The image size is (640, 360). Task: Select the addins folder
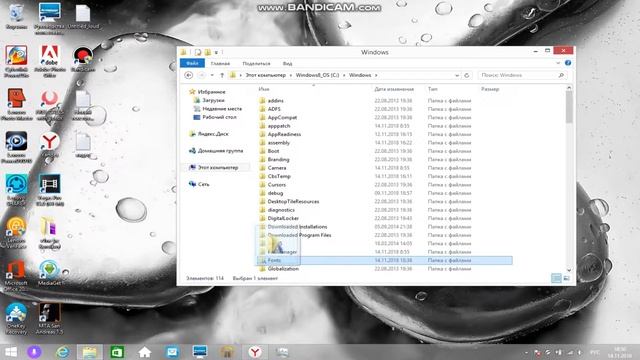(x=276, y=100)
